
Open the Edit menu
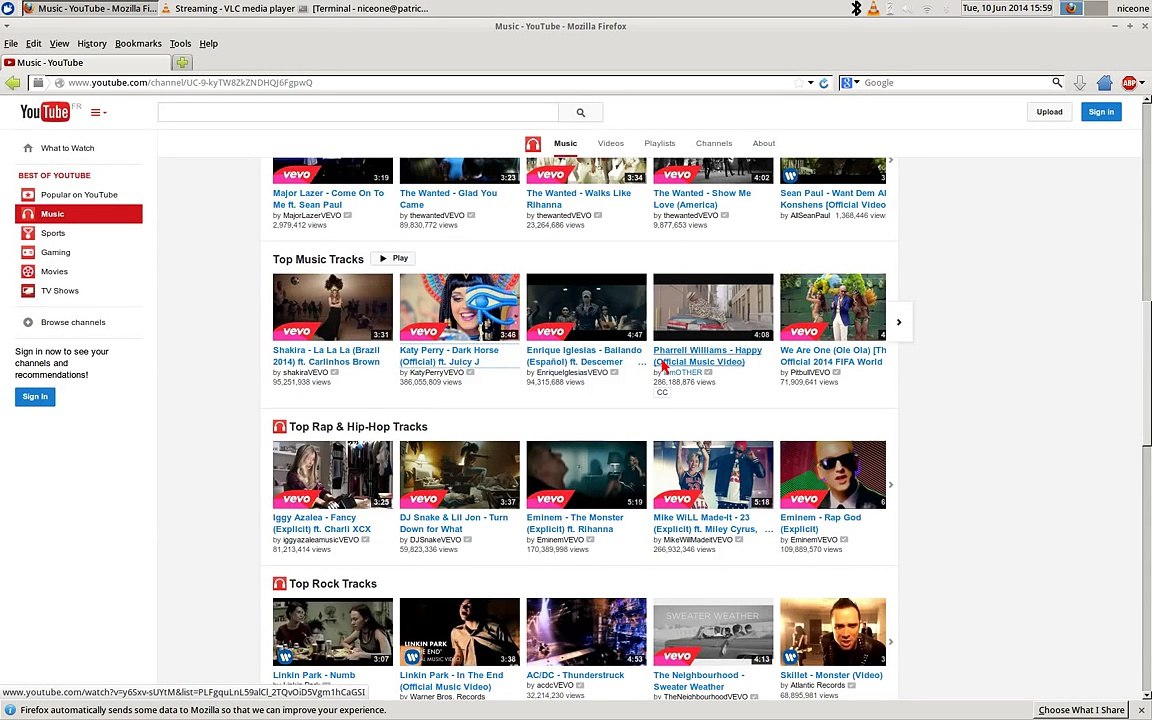[34, 43]
